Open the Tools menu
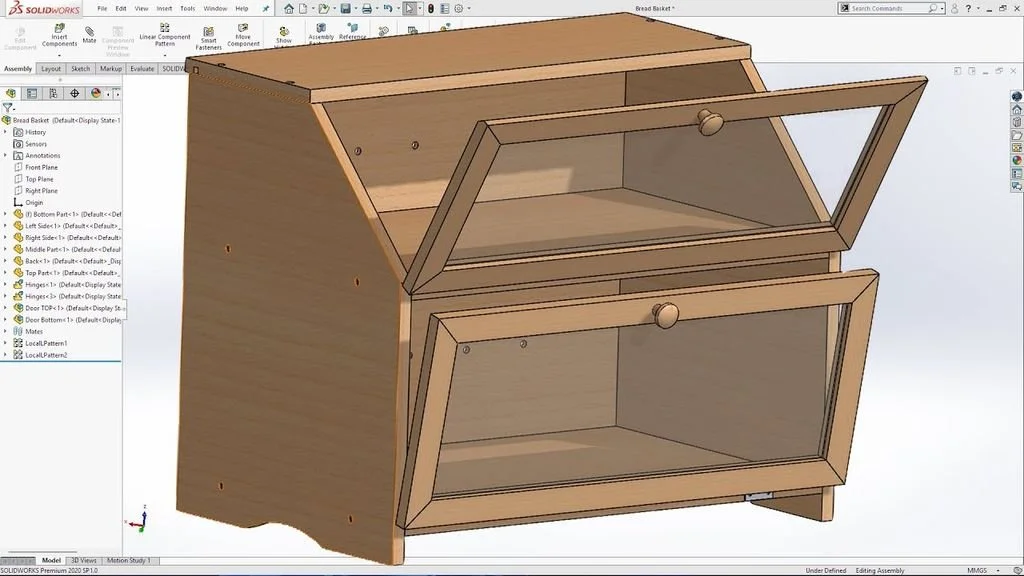 coord(186,7)
